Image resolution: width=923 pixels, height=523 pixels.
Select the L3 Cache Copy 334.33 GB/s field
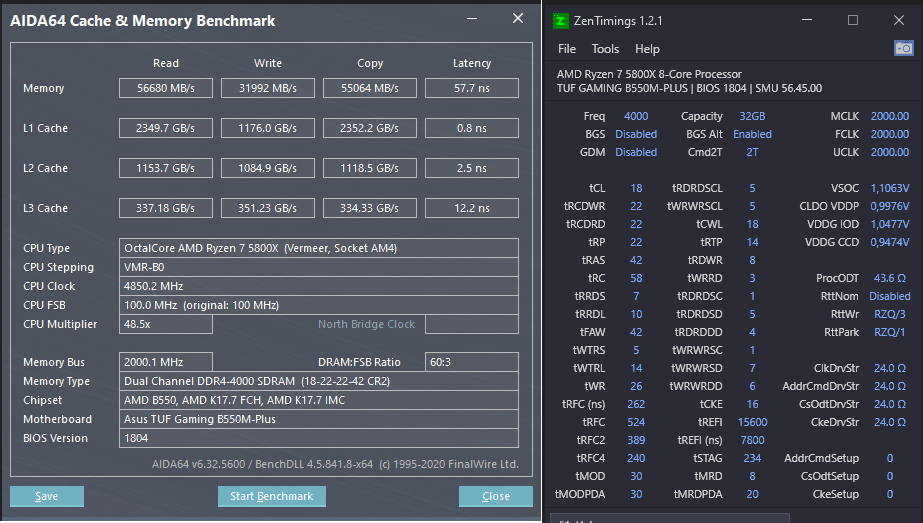(370, 208)
